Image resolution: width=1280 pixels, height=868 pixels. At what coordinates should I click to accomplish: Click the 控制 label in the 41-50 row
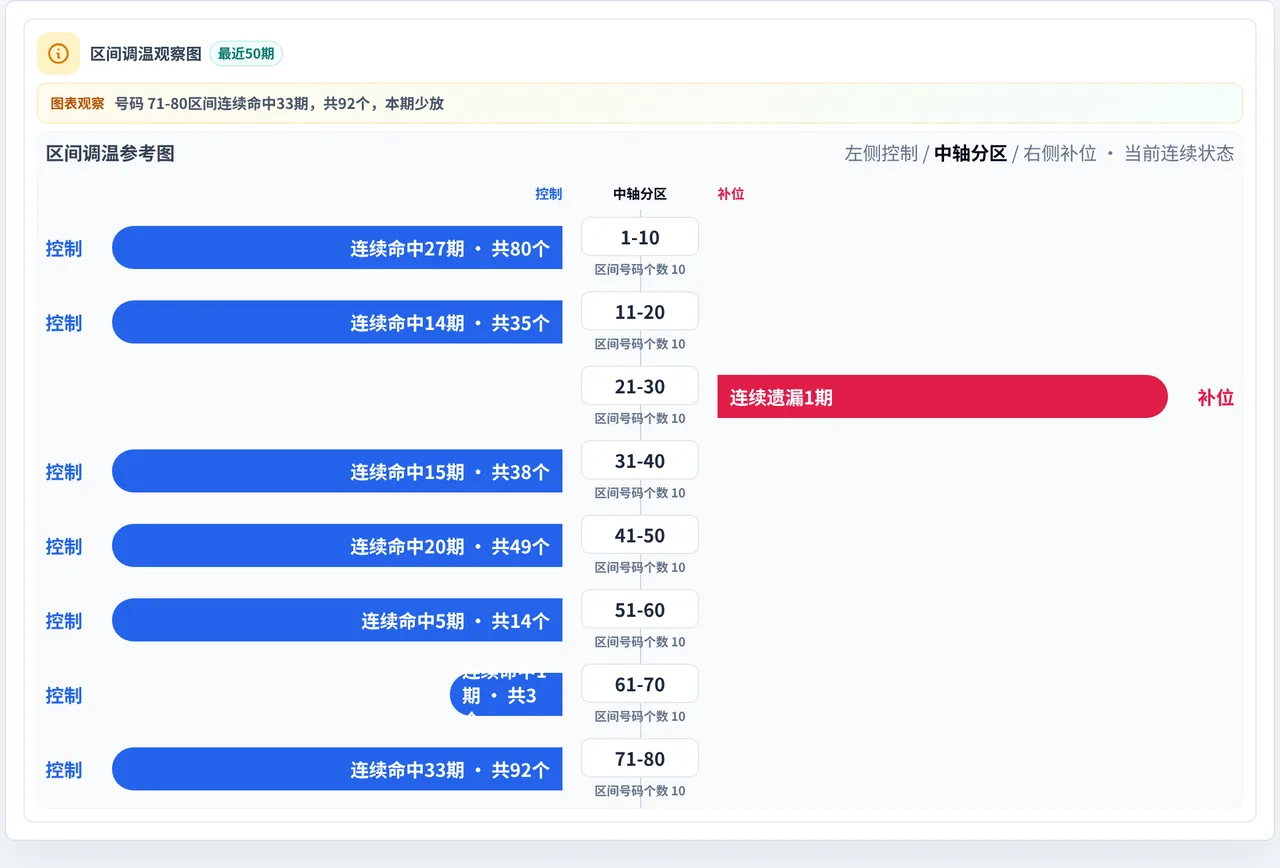point(64,546)
